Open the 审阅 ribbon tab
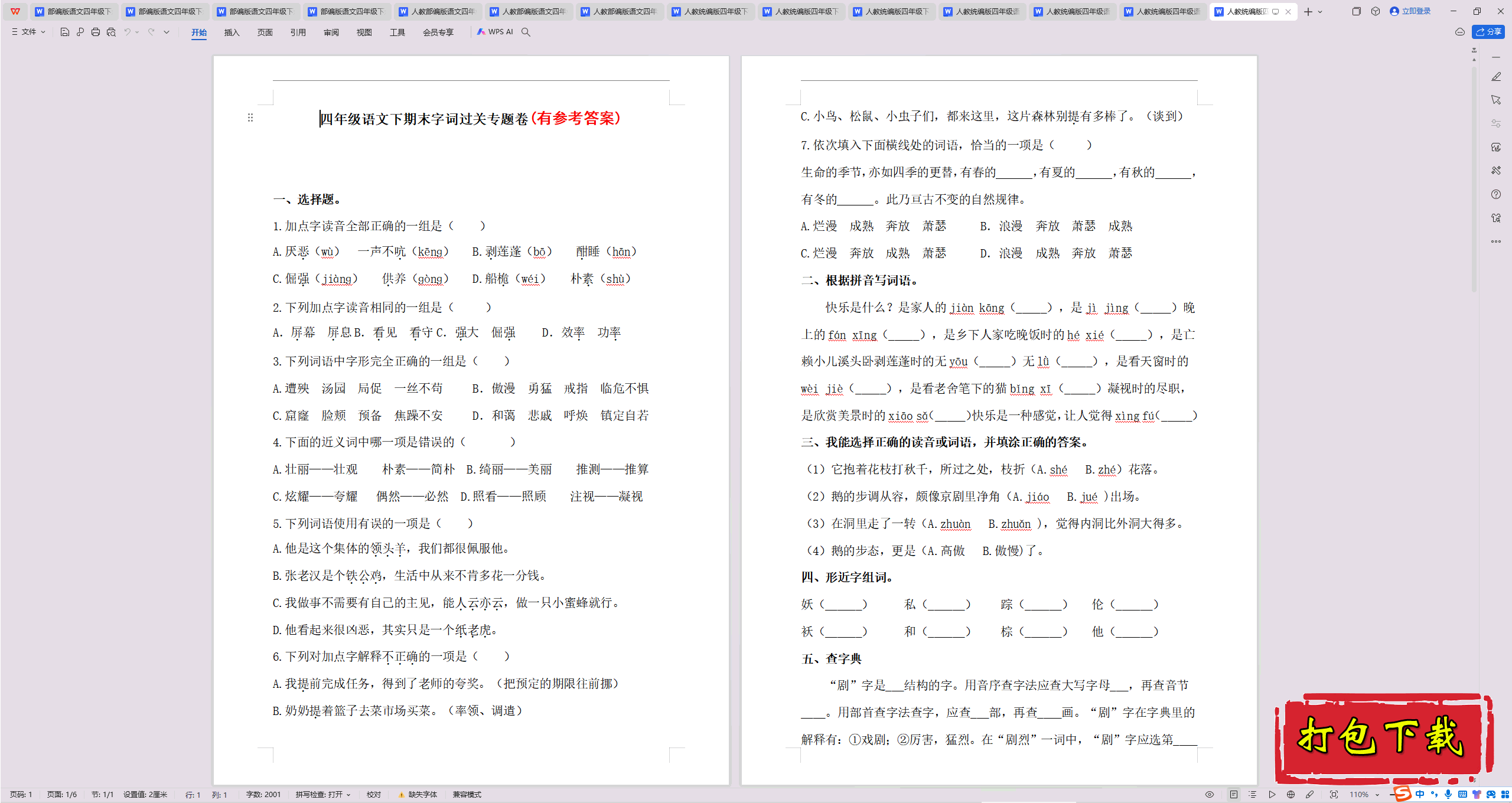Image resolution: width=1512 pixels, height=803 pixels. (x=331, y=32)
